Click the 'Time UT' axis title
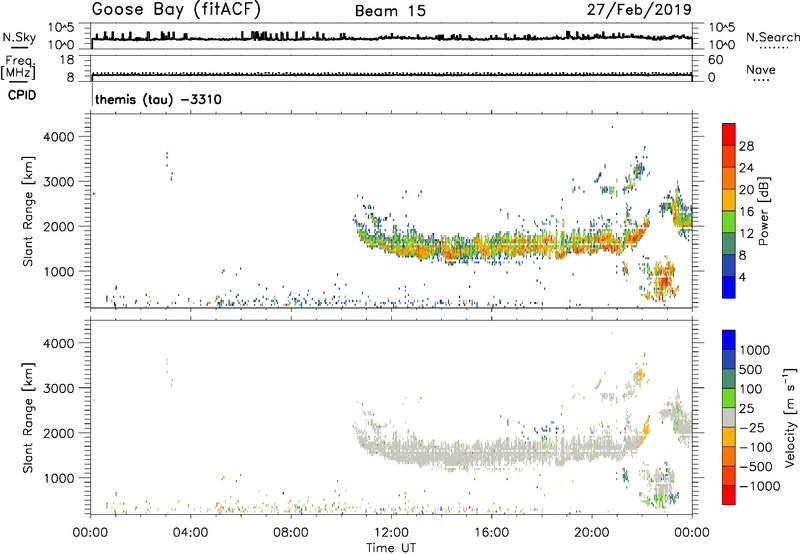 click(x=391, y=548)
